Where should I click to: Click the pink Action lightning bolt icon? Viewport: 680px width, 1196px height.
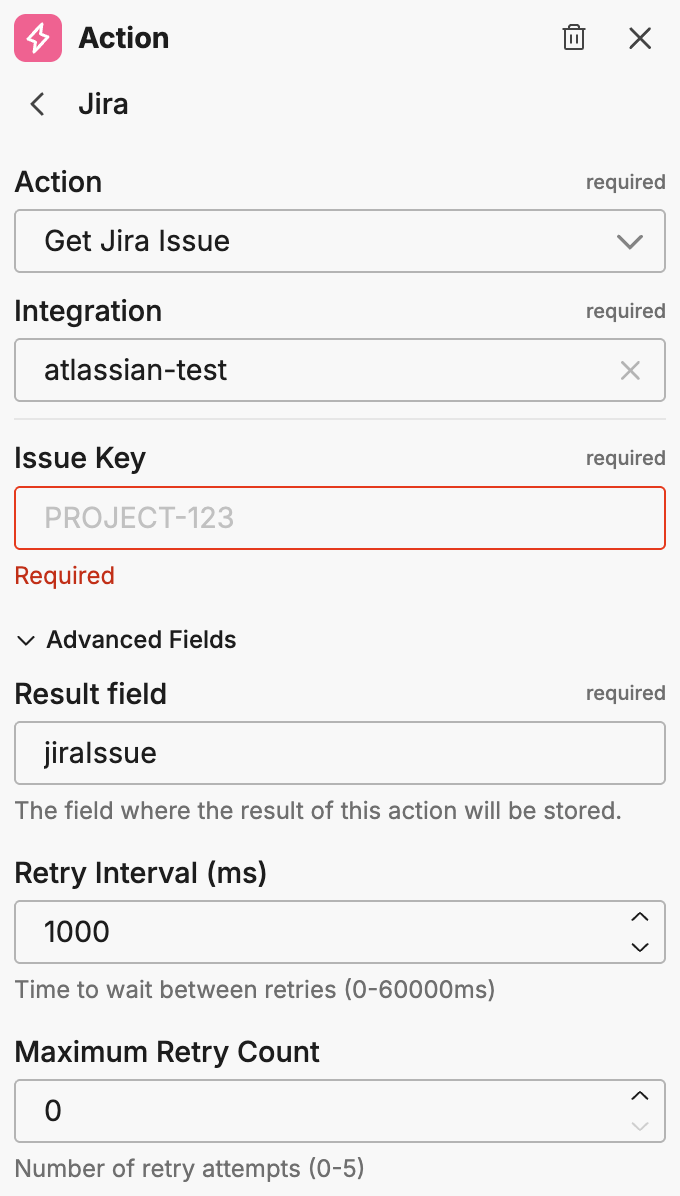coord(38,38)
